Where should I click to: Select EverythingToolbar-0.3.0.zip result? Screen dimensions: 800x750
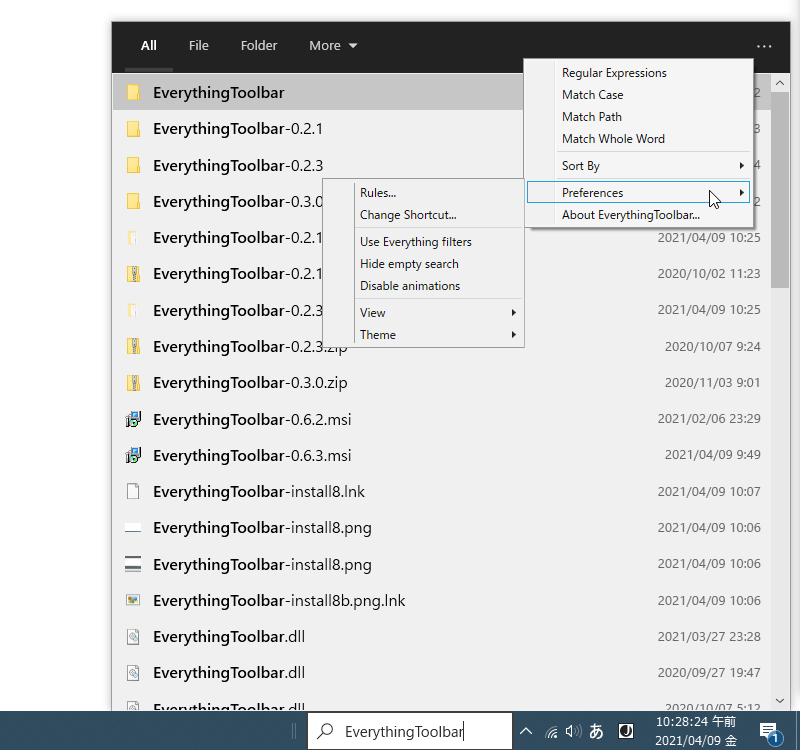(x=441, y=383)
